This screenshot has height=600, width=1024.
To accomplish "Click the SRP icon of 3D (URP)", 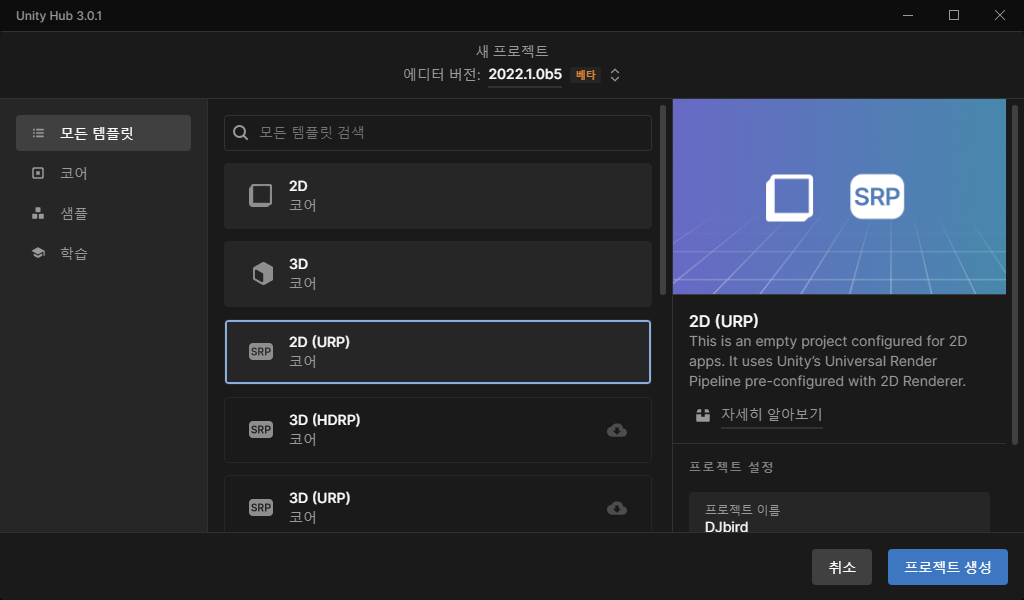I will 261,507.
